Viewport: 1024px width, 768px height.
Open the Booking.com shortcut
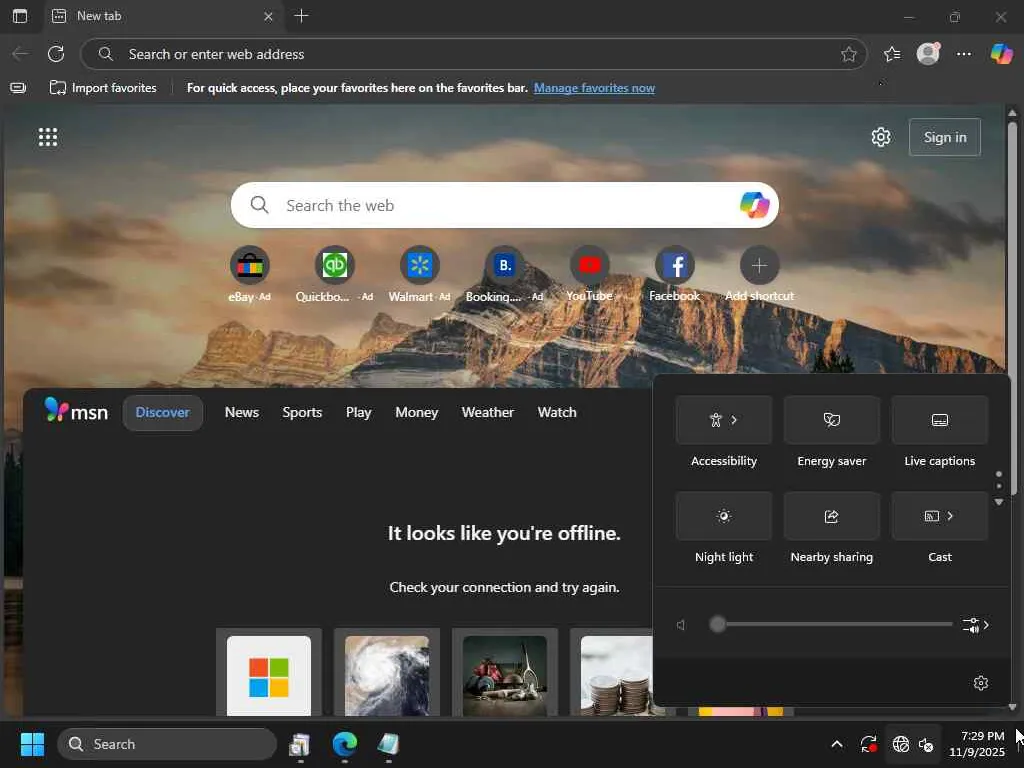tap(504, 265)
